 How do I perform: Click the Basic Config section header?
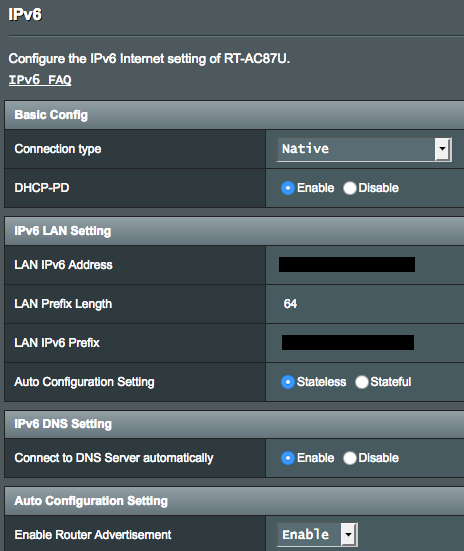(234, 115)
